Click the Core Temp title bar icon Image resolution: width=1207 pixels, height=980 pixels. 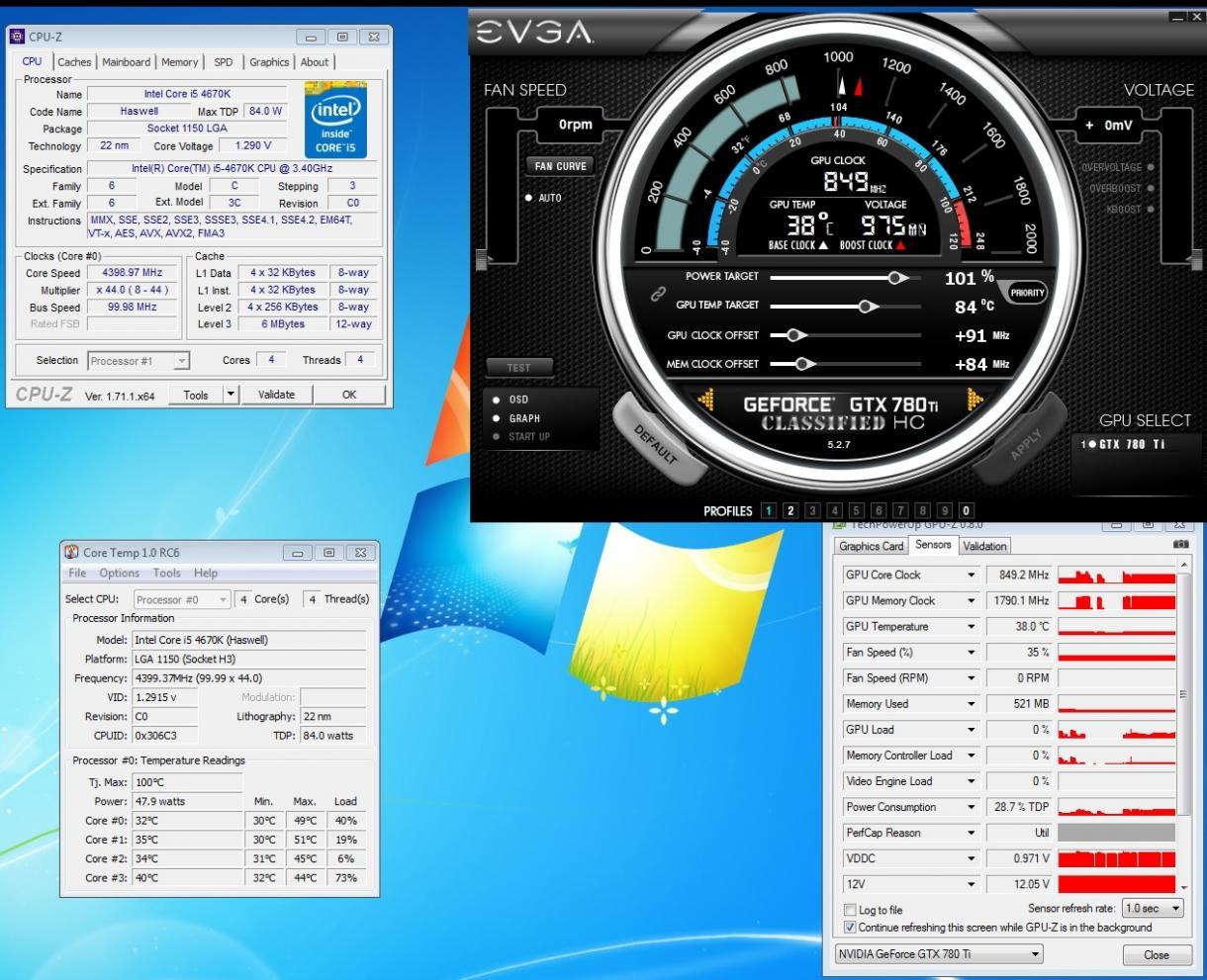71,553
